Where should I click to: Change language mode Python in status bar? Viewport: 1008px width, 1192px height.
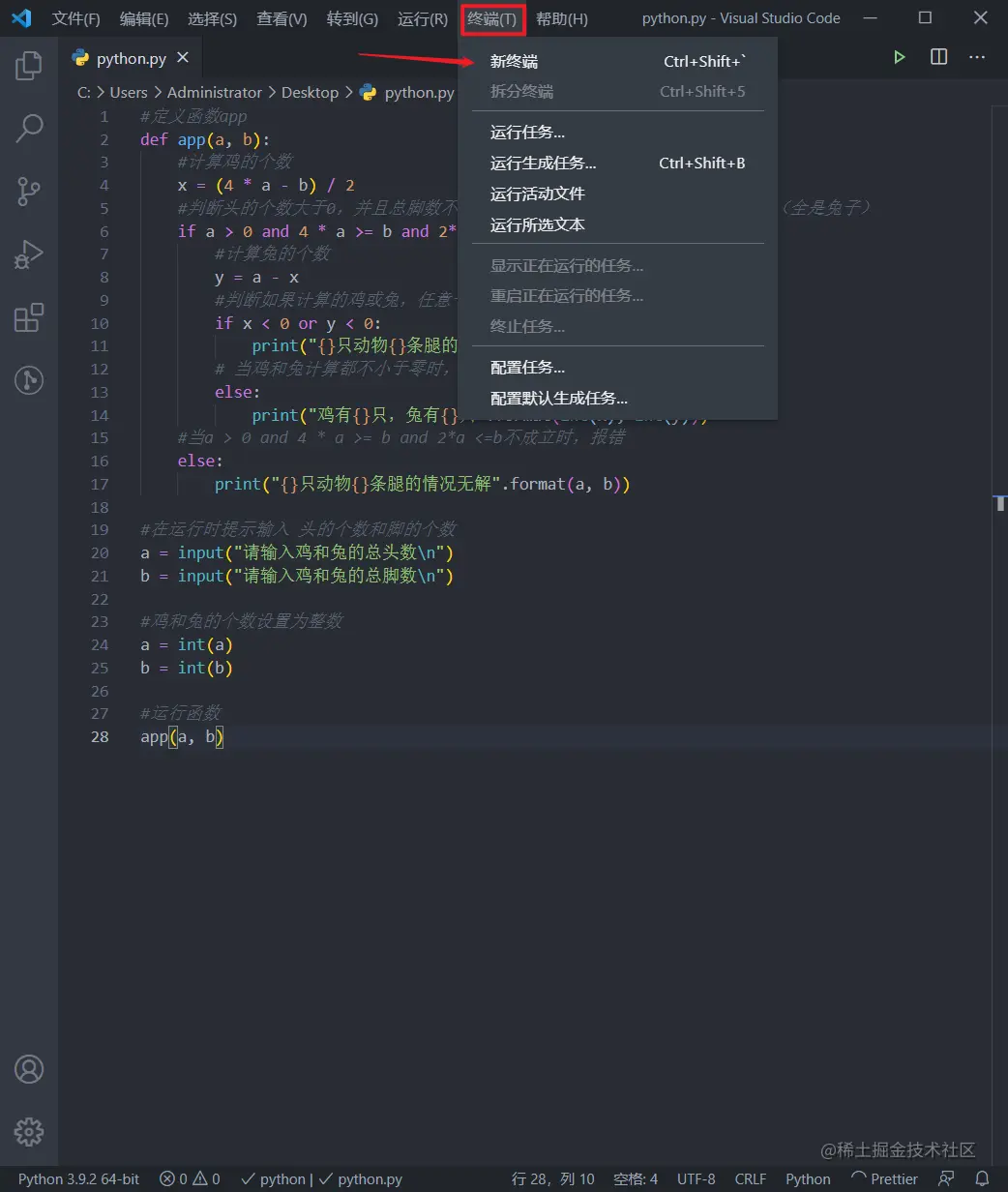coord(808,1178)
